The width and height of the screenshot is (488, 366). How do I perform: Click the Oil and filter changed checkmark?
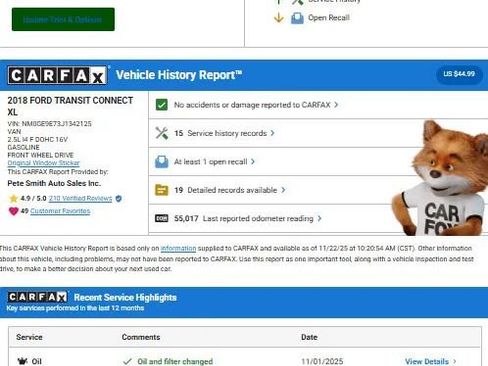[127, 361]
